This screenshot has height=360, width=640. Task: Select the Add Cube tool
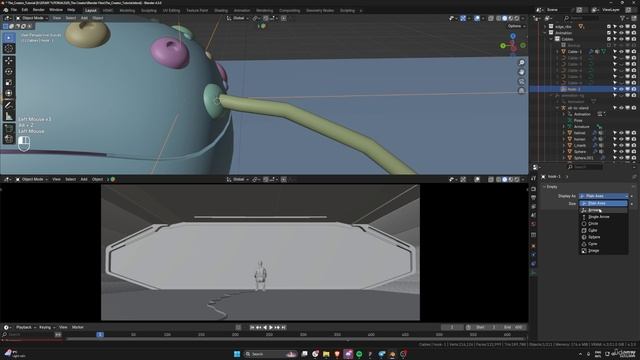point(9,129)
